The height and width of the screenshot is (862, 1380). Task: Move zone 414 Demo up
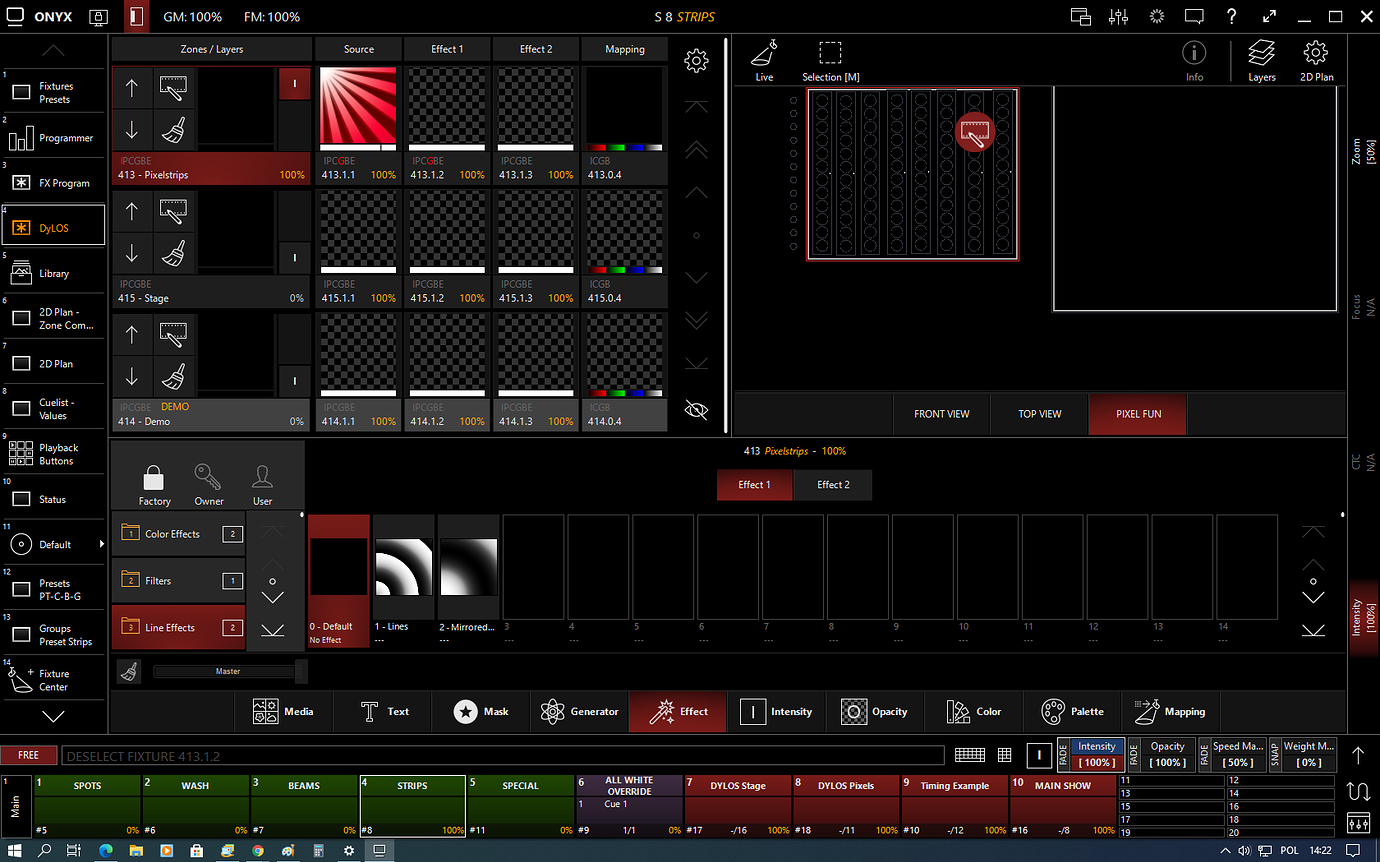pyautogui.click(x=132, y=334)
